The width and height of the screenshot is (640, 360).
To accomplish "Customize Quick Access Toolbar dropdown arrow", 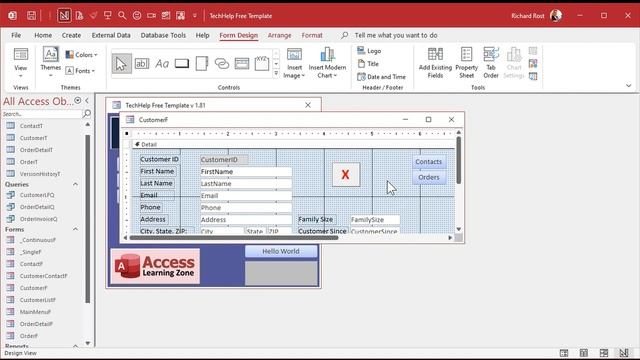I will 195,16.
